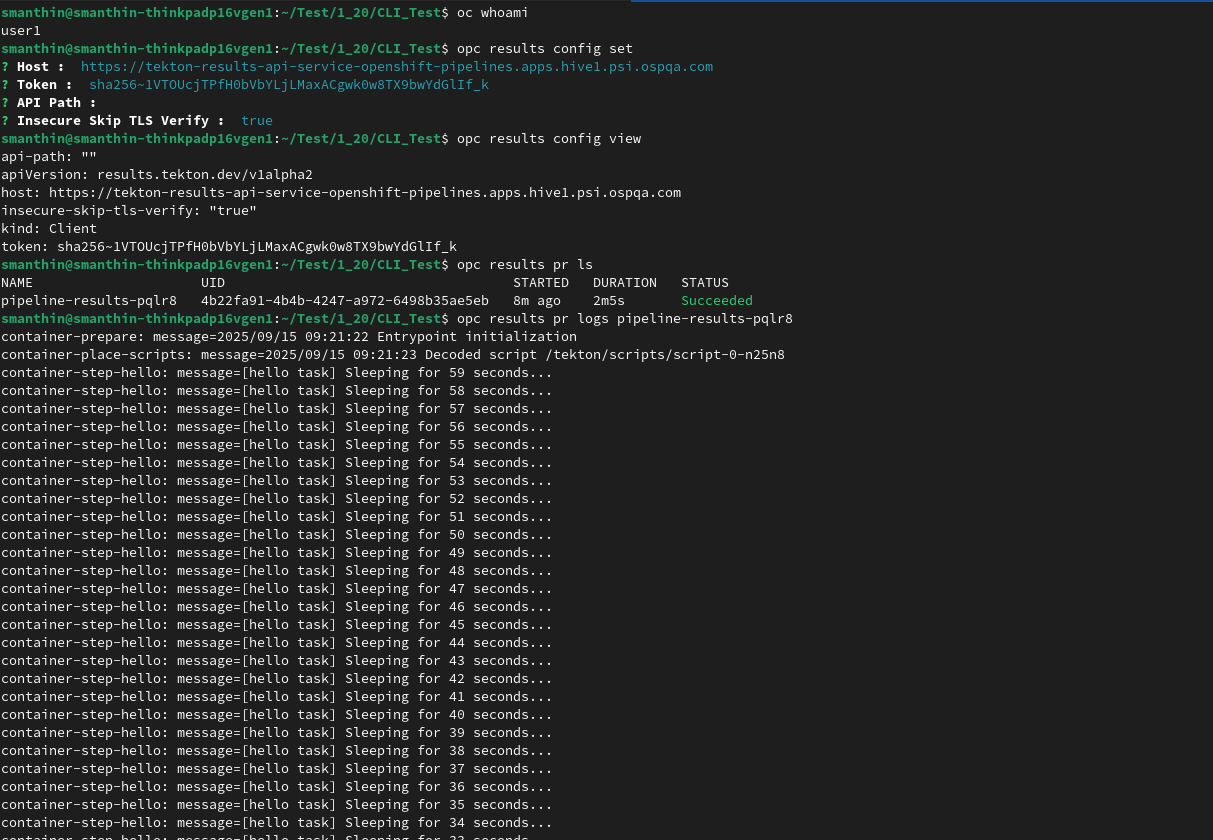
Task: Click the 'Sleeping for 52 seconds' log line
Action: pos(277,499)
